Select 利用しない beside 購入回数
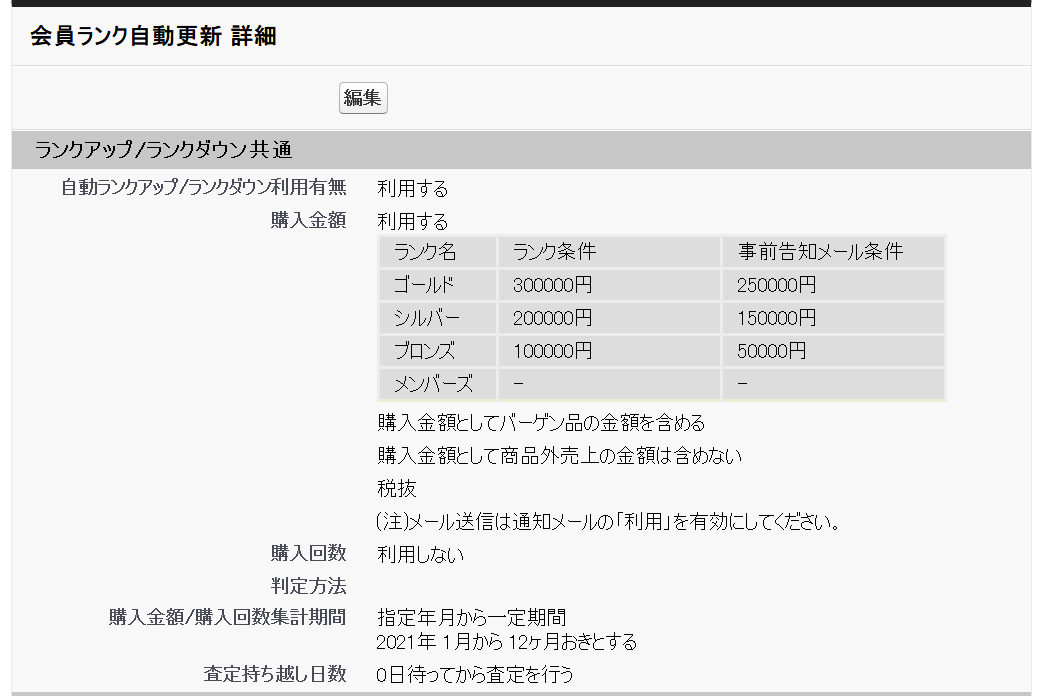The width and height of the screenshot is (1041, 696). [x=417, y=554]
